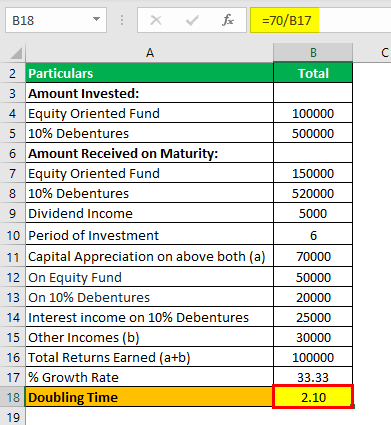Select the 20000 value cell
Image resolution: width=391 pixels, height=425 pixels.
pyautogui.click(x=313, y=297)
